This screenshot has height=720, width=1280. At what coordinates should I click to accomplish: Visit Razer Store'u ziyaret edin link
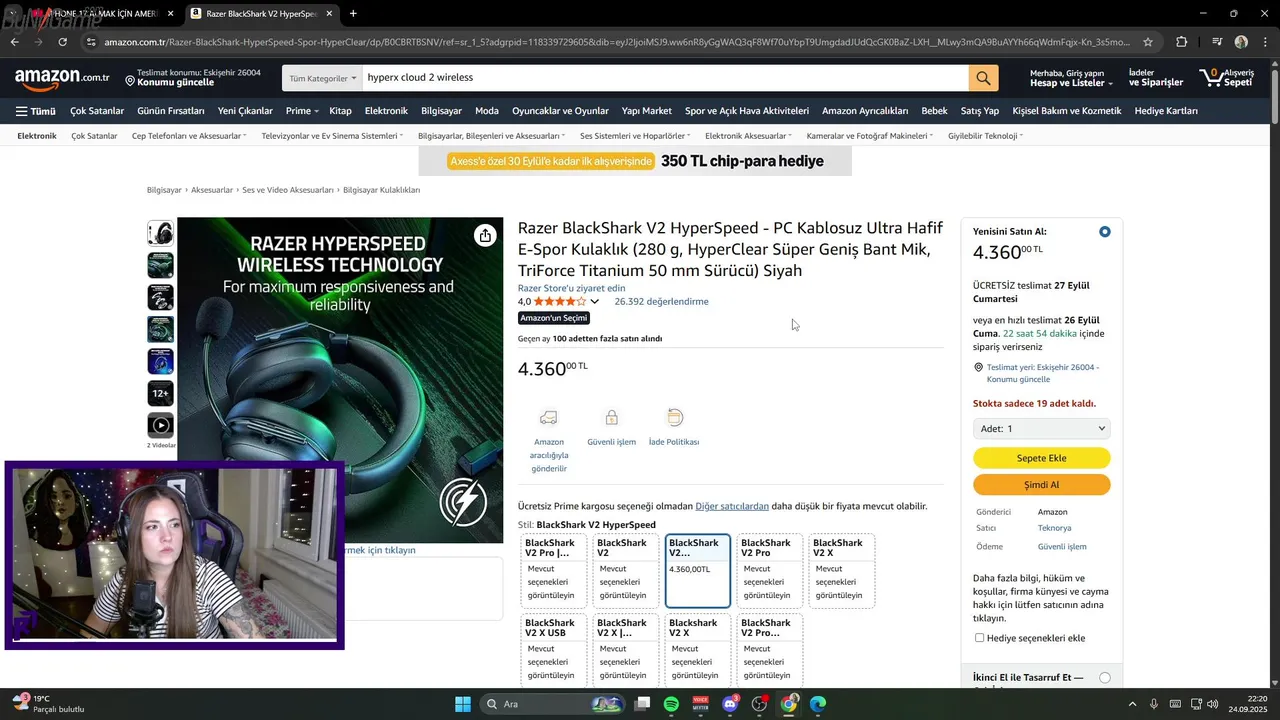click(571, 288)
